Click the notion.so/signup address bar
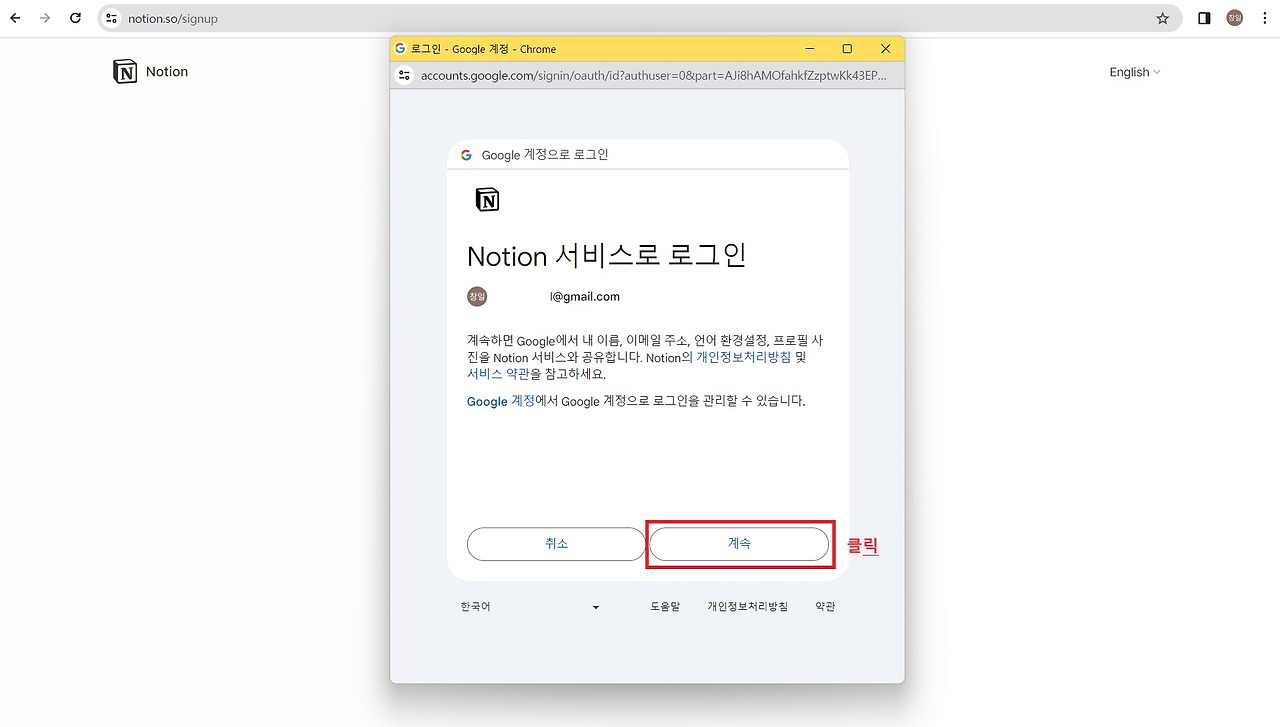 click(x=640, y=18)
